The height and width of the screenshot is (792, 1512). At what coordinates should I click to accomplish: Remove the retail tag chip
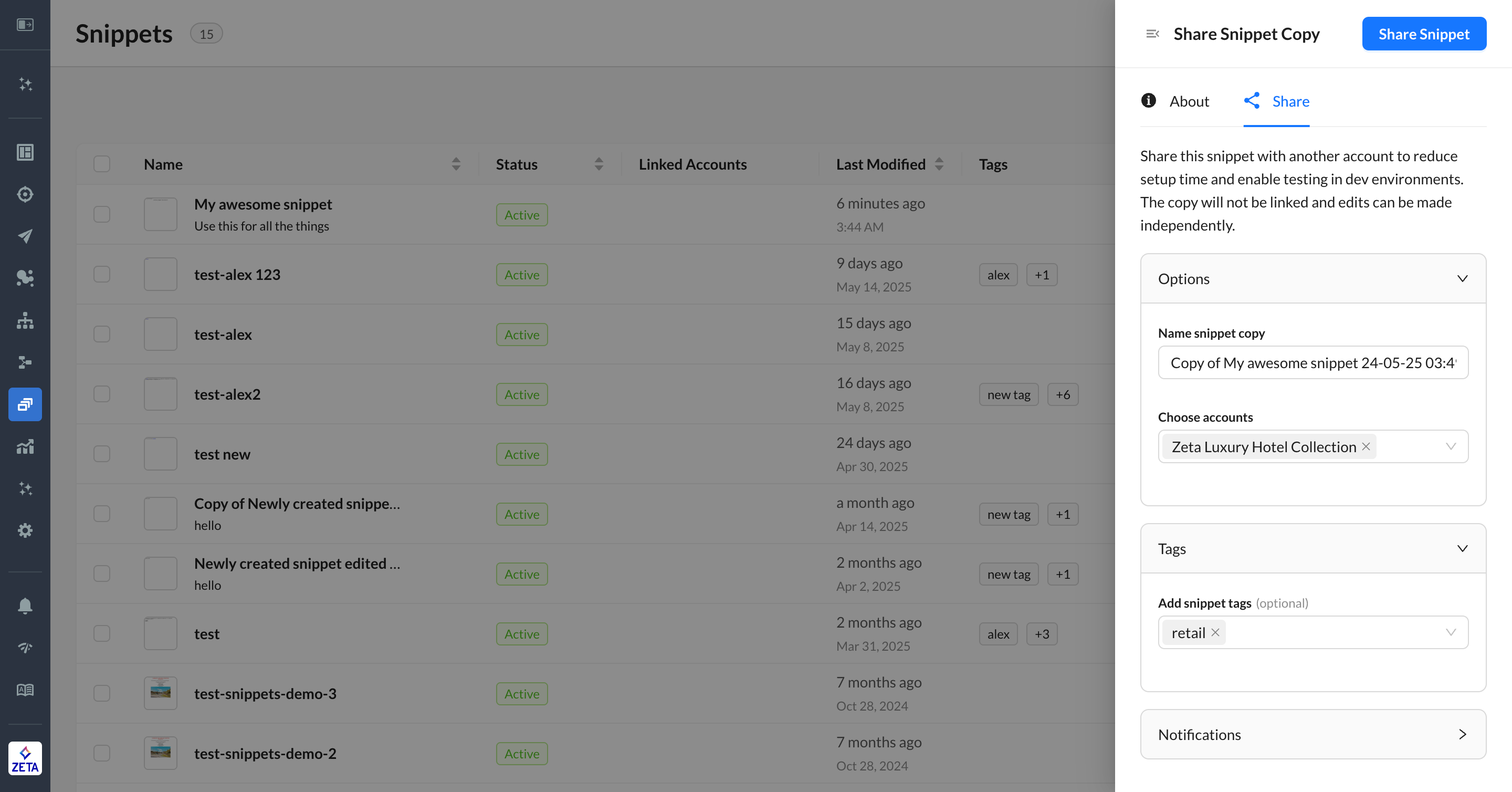(1215, 632)
